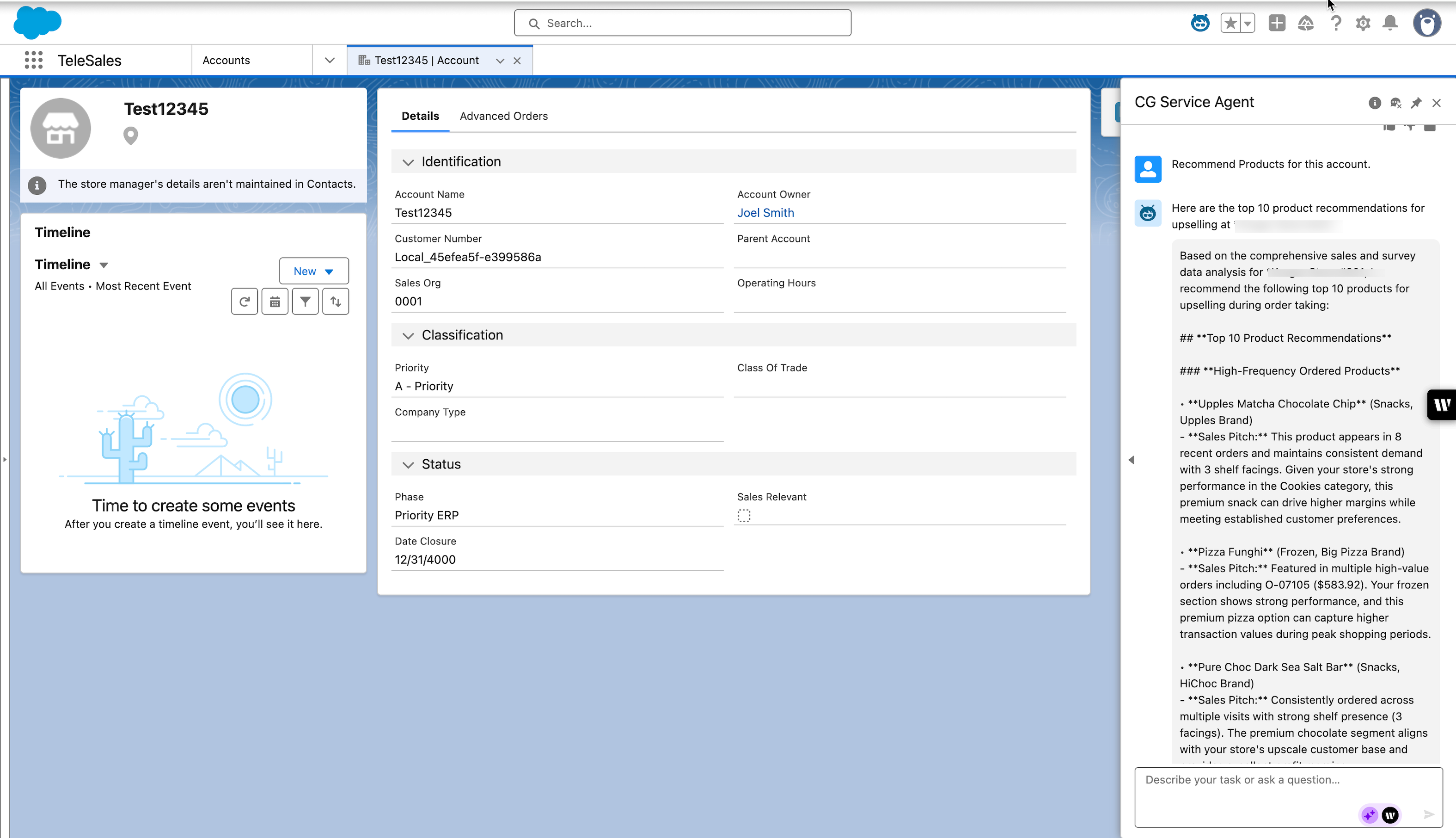The width and height of the screenshot is (1456, 838).
Task: Collapse the Classification section
Action: pos(408,336)
